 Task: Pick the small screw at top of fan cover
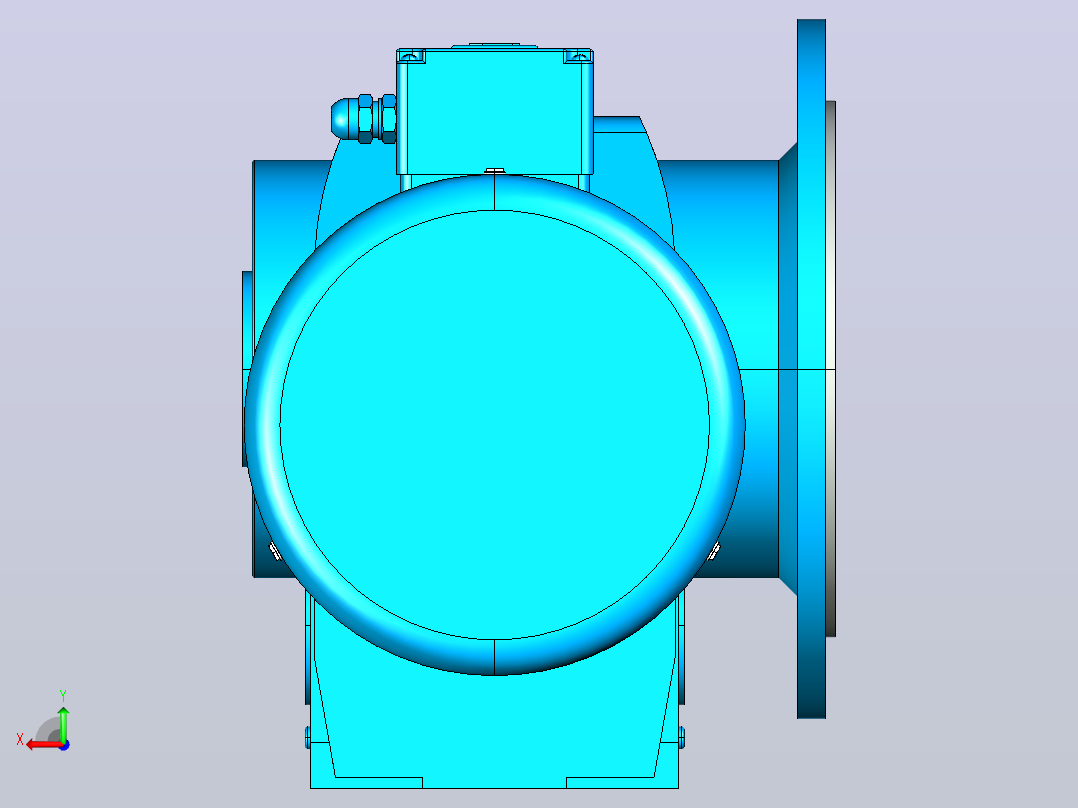[494, 170]
